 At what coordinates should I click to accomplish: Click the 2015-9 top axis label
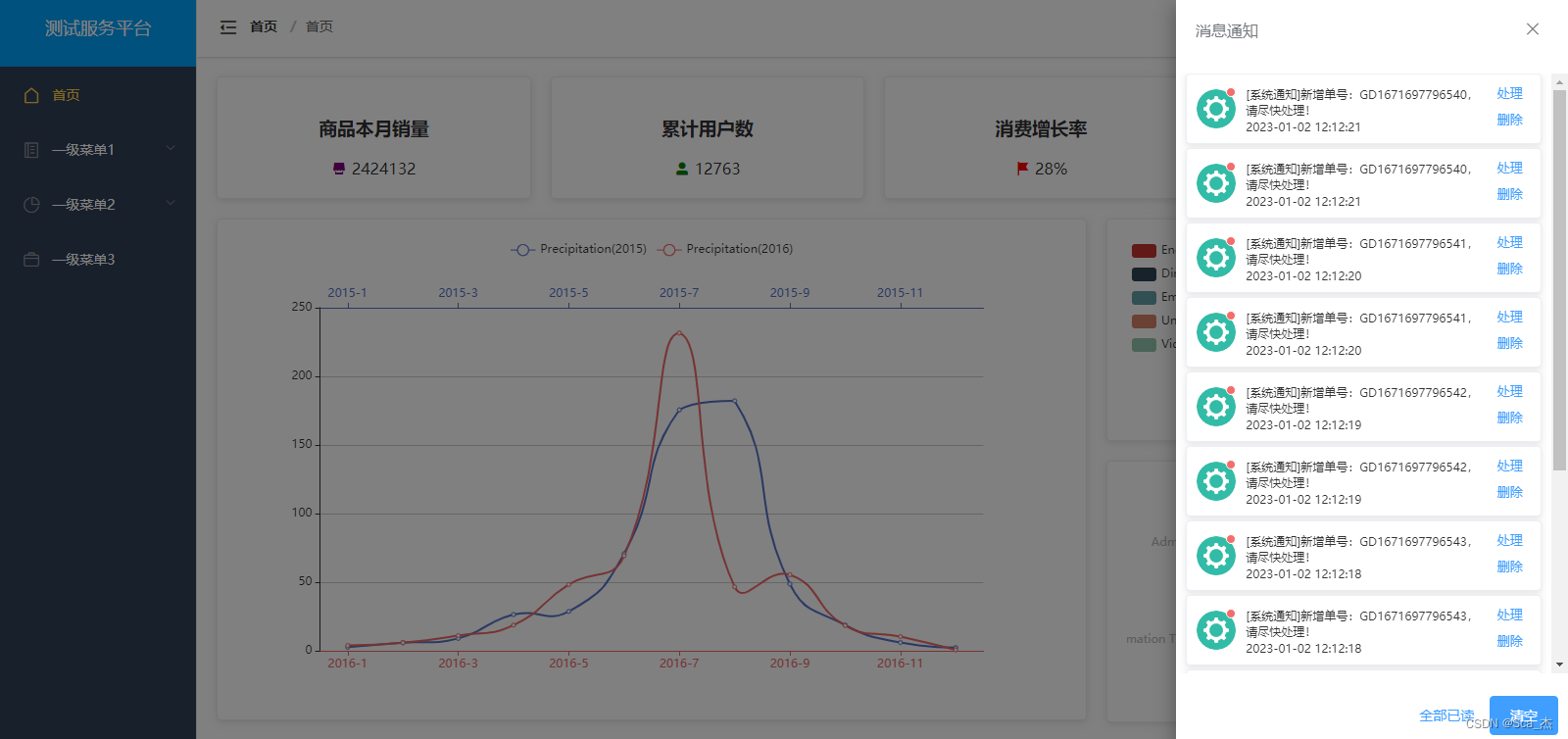(790, 293)
